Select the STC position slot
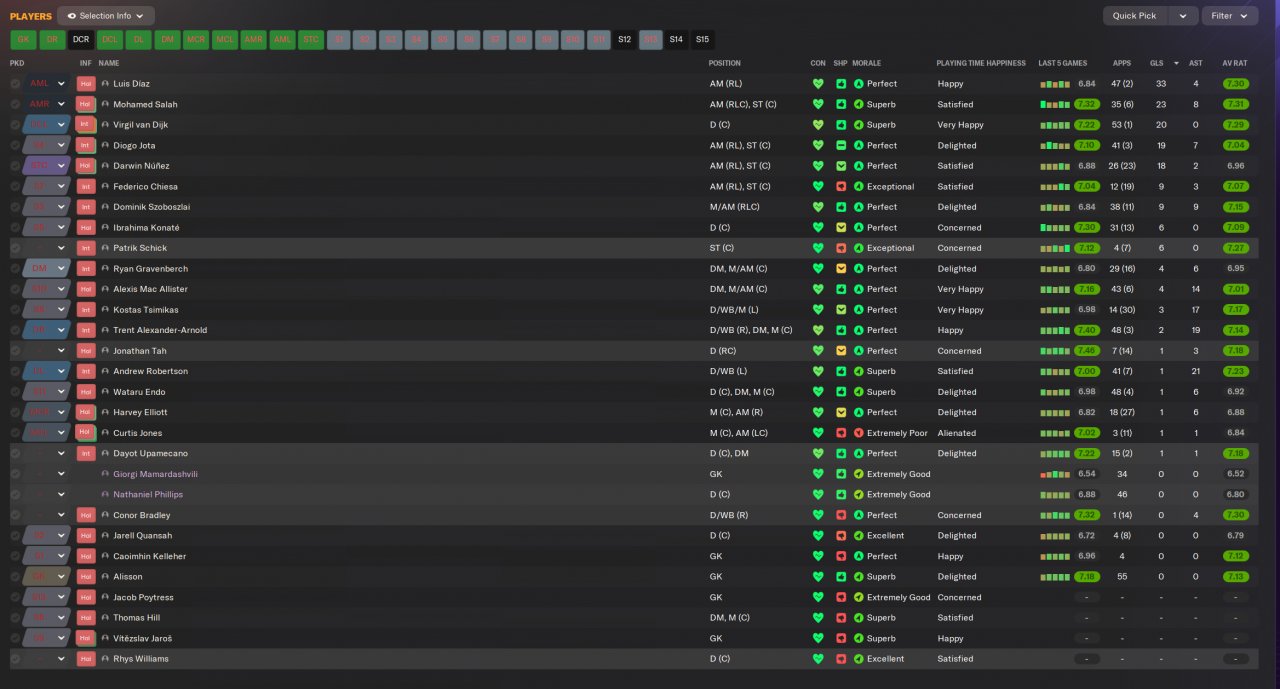The height and width of the screenshot is (689, 1280). (311, 40)
